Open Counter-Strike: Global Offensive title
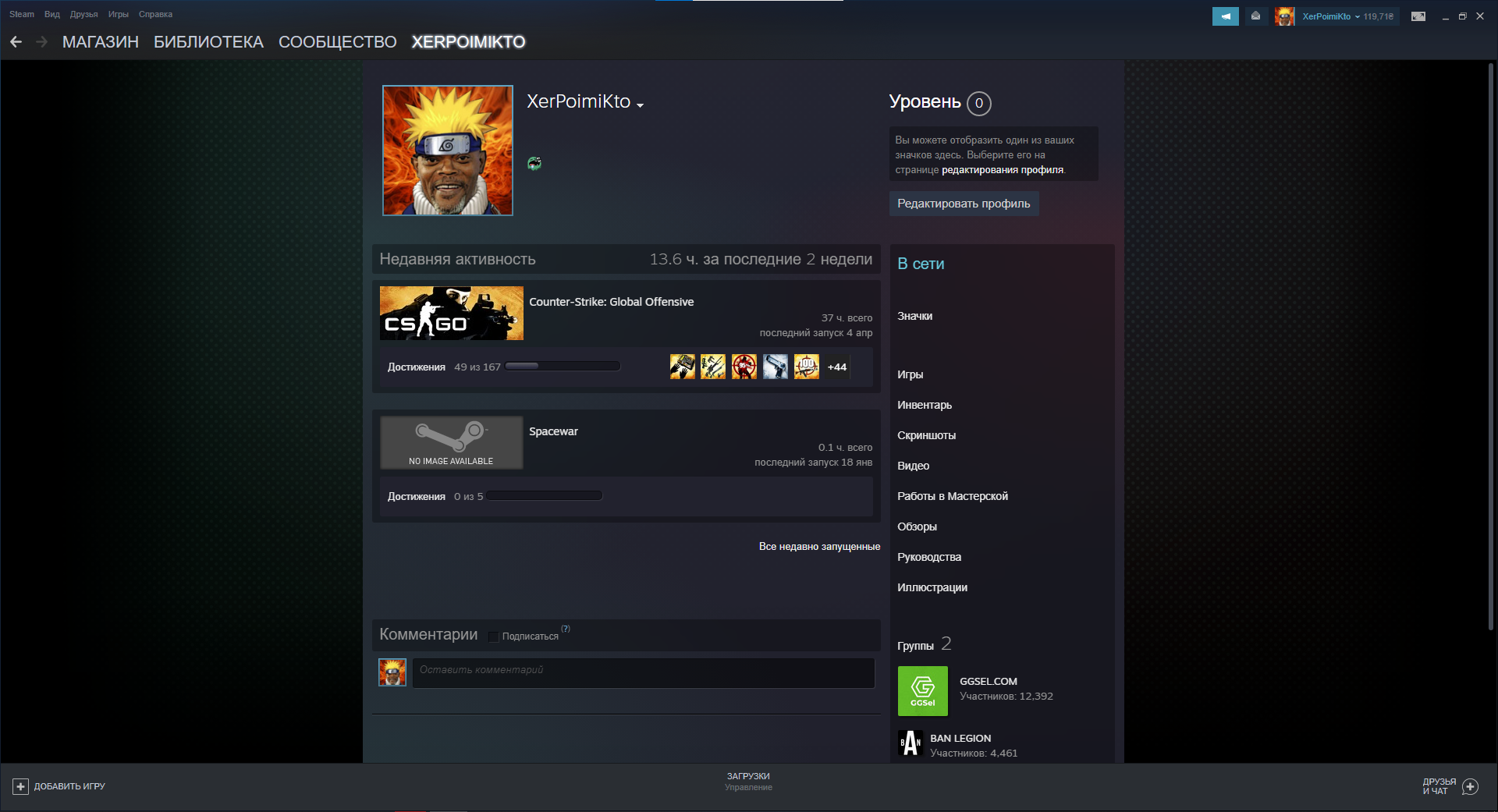This screenshot has height=812, width=1498. [612, 302]
